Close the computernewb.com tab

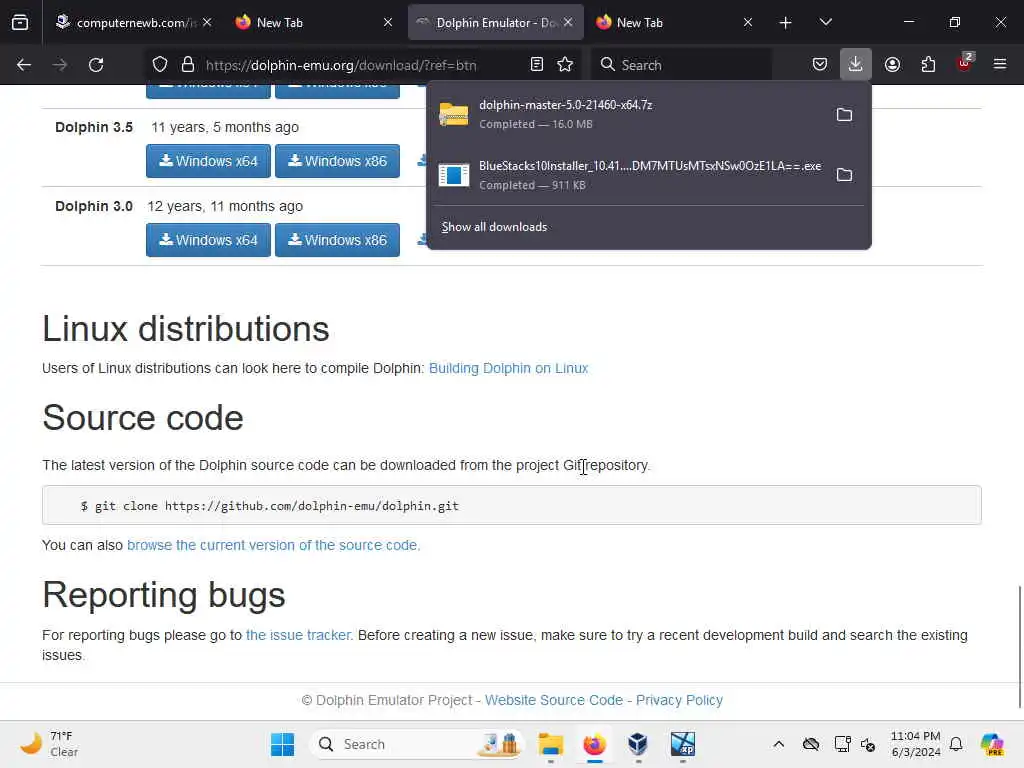click(207, 22)
